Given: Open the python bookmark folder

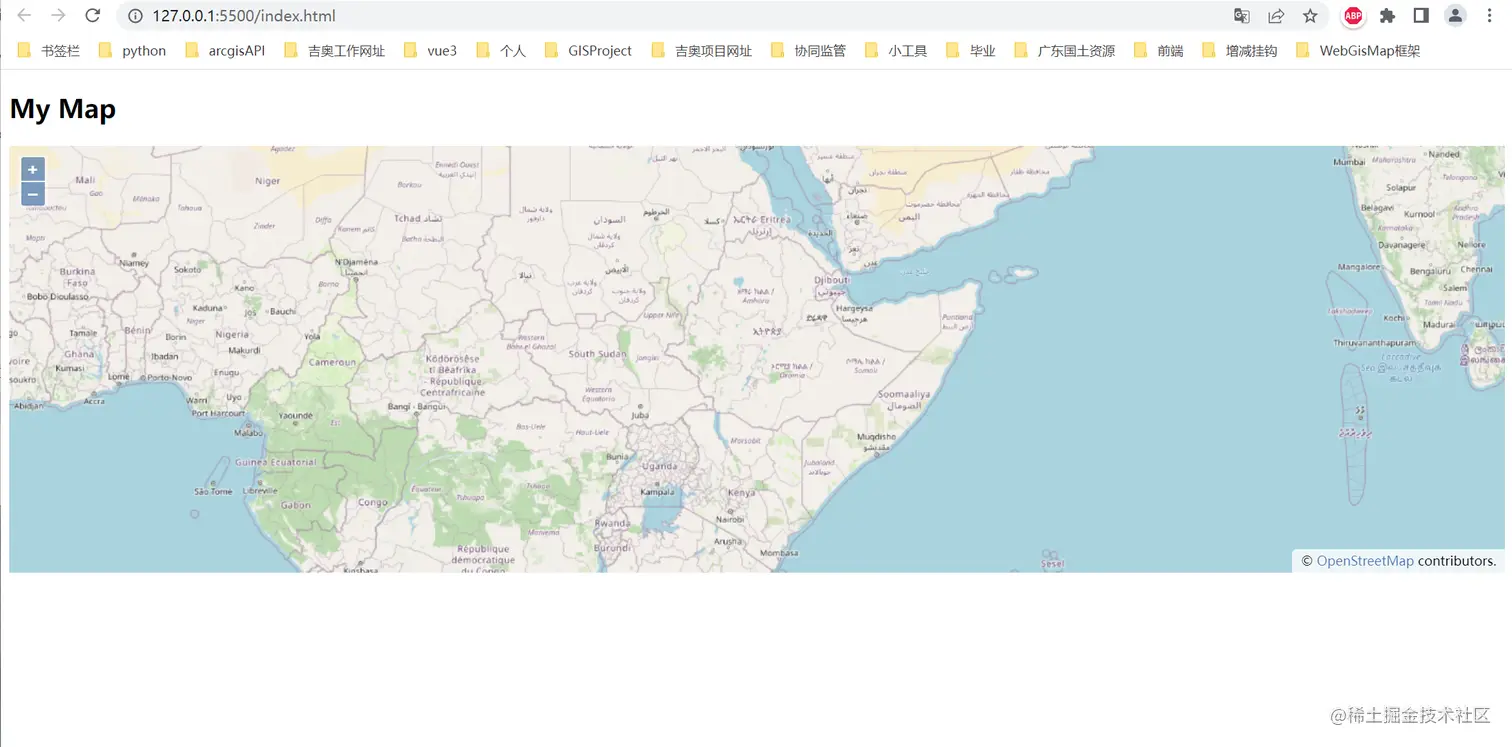Looking at the screenshot, I should [x=132, y=51].
